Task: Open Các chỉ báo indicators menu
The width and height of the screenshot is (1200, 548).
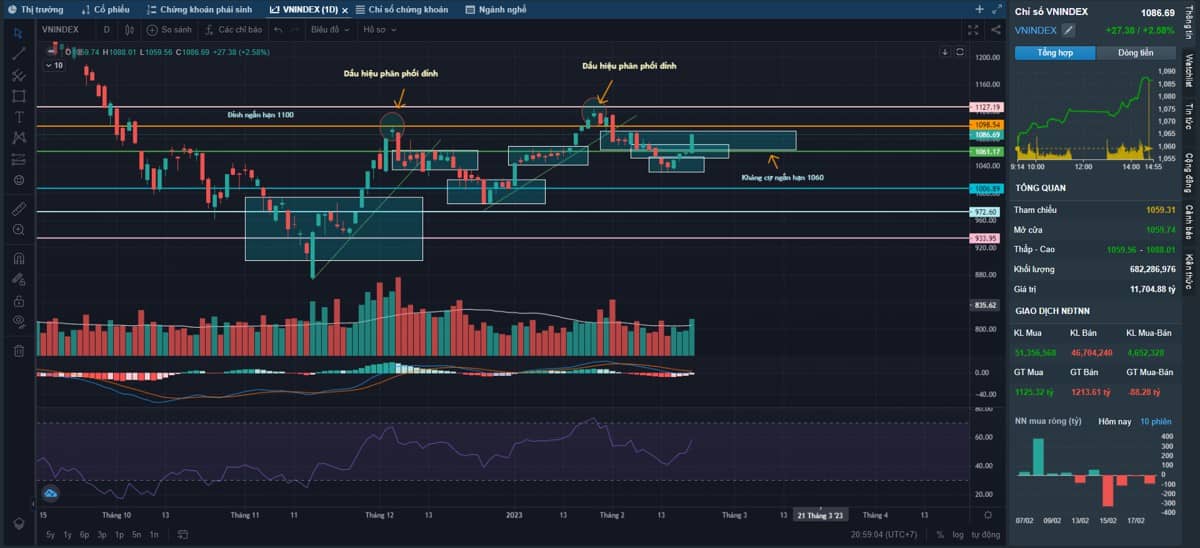Action: [x=233, y=29]
